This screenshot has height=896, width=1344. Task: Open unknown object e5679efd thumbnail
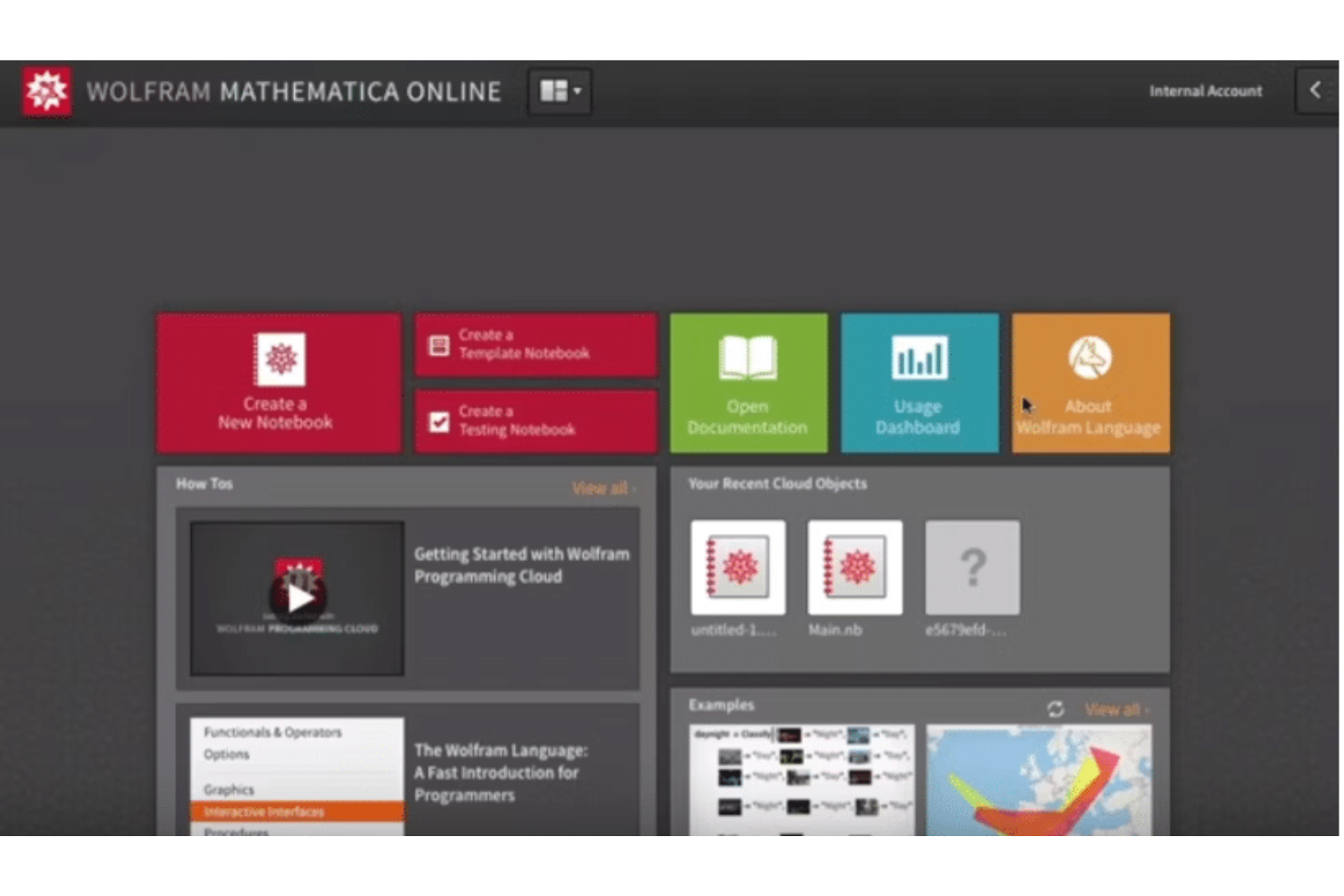[972, 567]
